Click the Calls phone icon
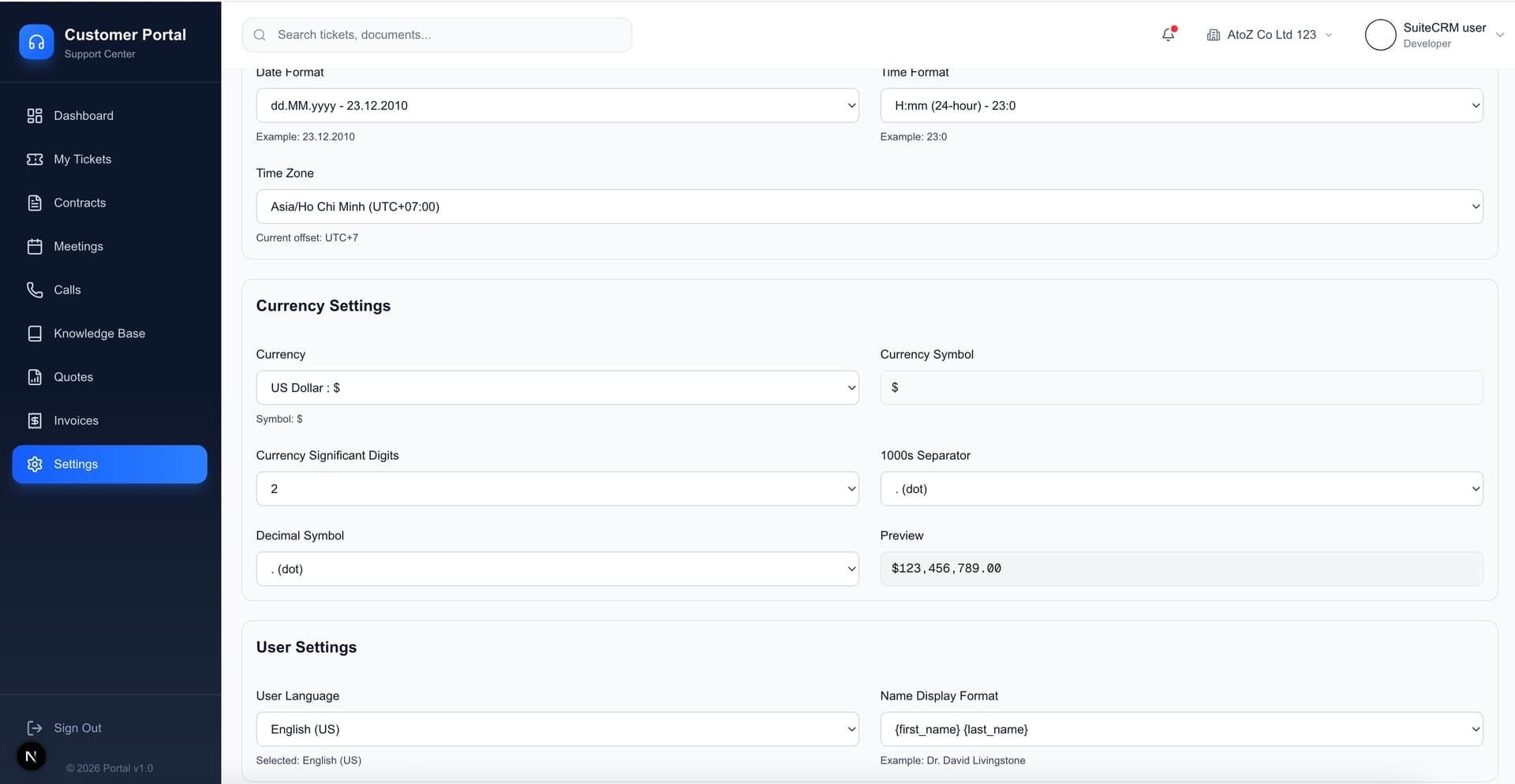 35,290
